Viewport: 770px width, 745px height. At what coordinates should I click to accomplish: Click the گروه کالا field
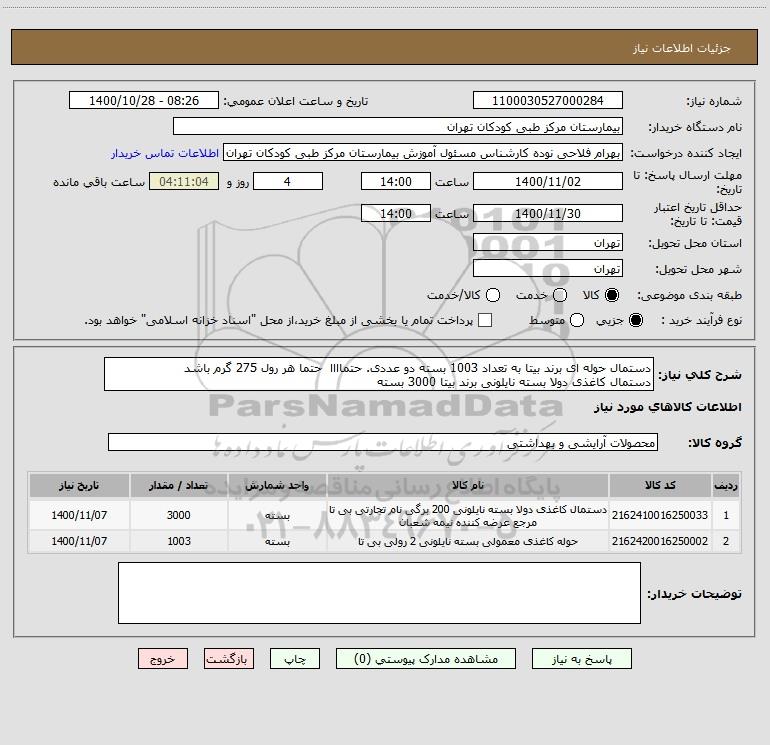[382, 442]
